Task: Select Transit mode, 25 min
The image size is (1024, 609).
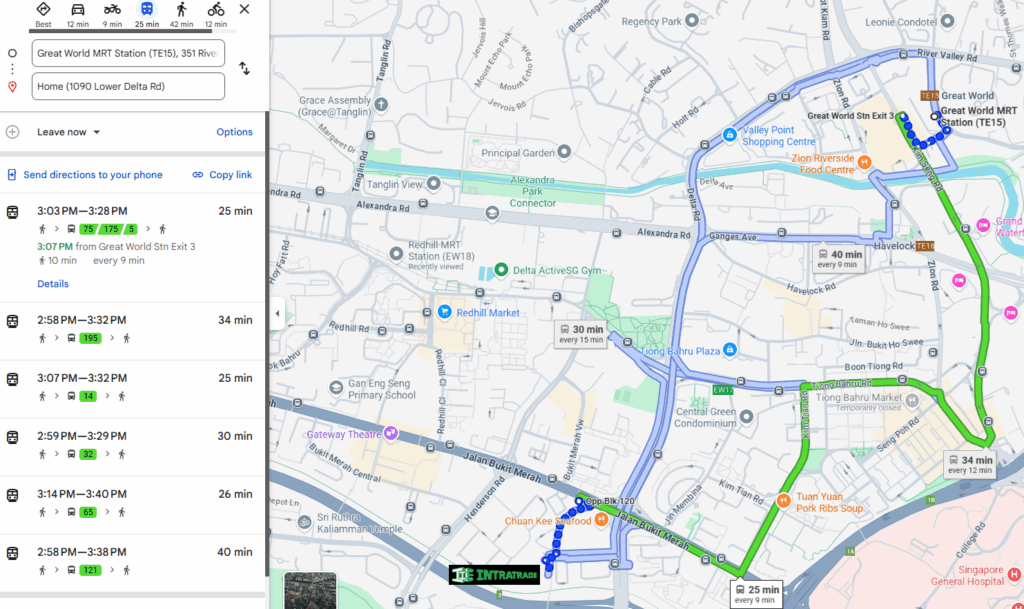Action: [x=147, y=14]
